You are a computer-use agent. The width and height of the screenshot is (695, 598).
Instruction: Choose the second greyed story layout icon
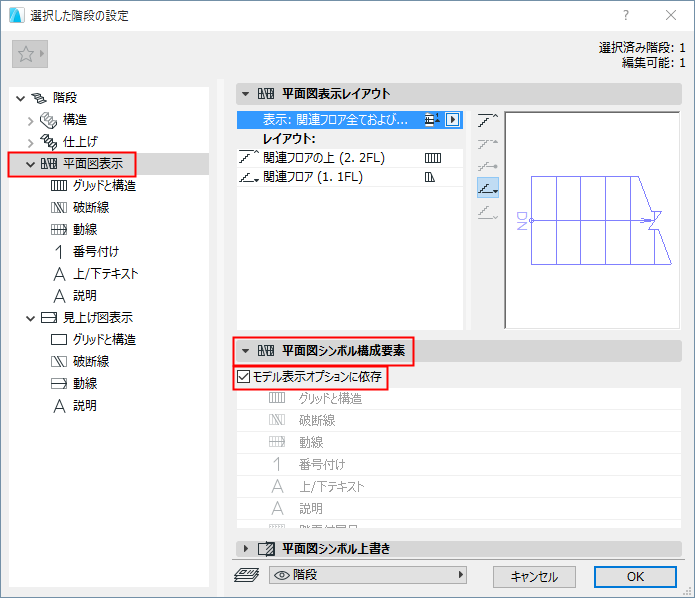pos(488,144)
